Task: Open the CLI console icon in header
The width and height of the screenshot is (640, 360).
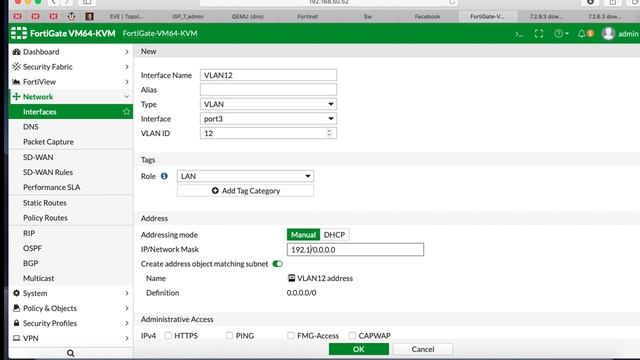Action: tap(519, 34)
